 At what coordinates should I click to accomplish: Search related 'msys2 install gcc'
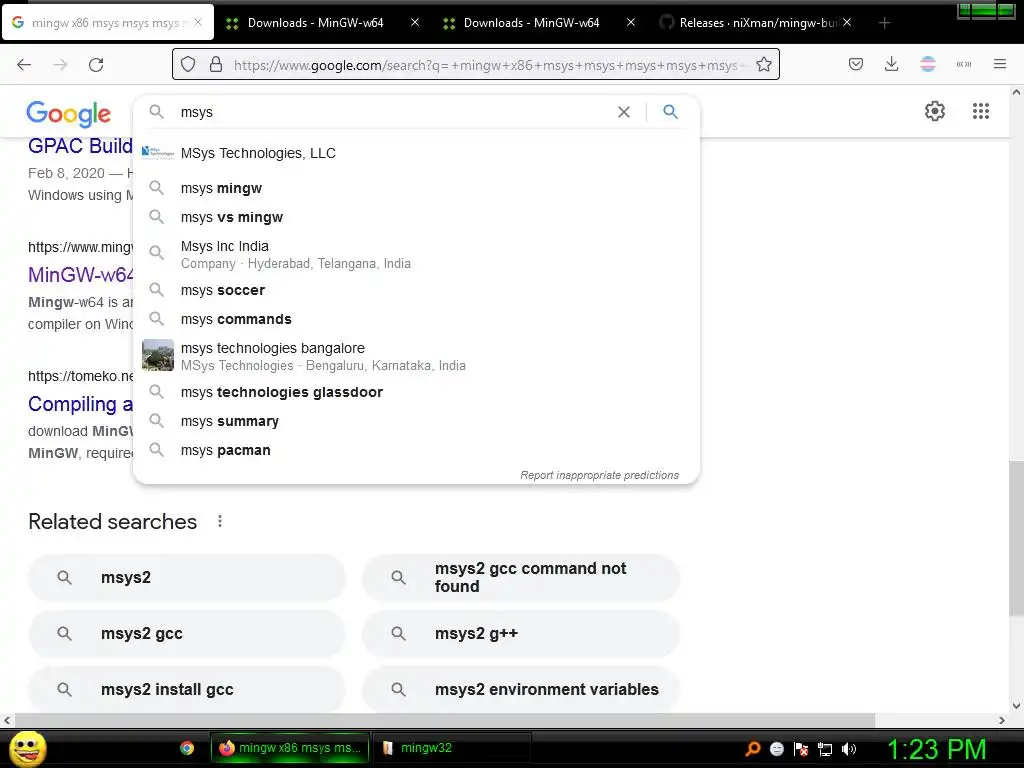coord(187,689)
